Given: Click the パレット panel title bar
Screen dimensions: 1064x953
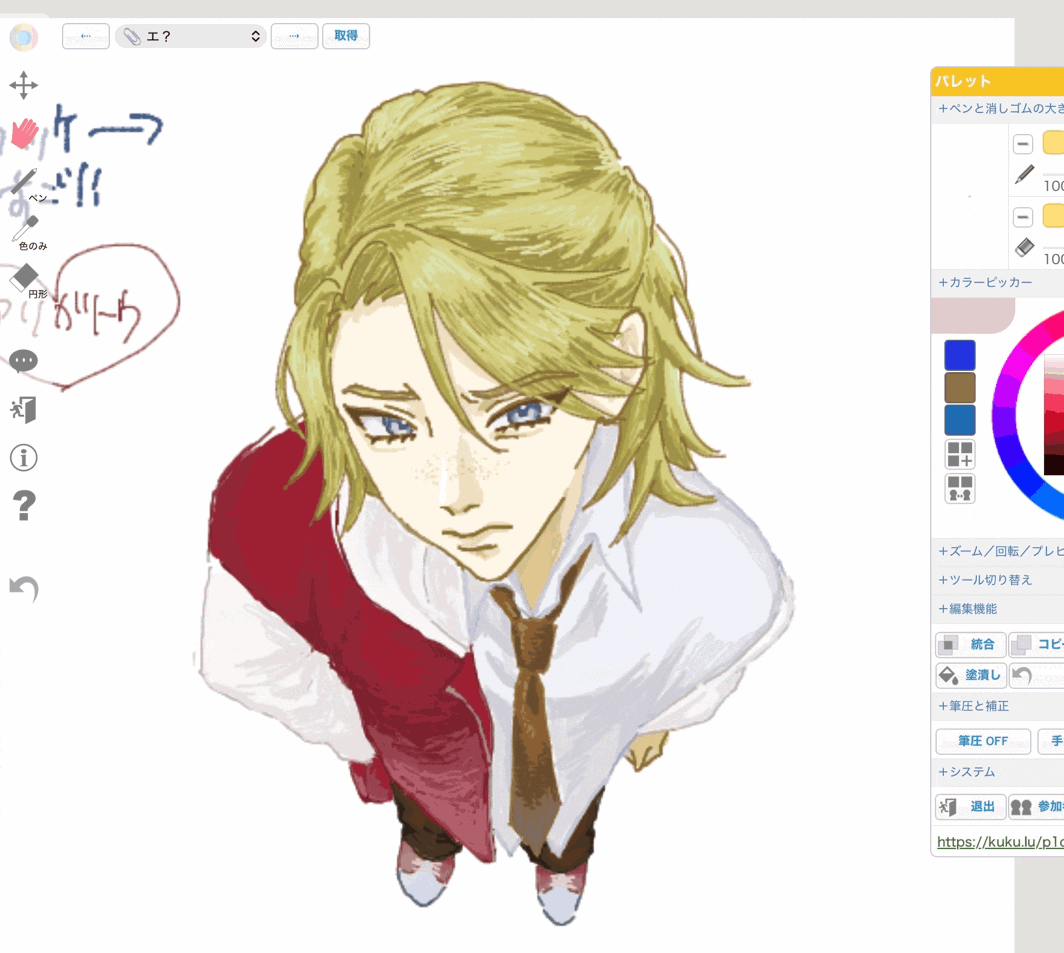Looking at the screenshot, I should point(998,81).
